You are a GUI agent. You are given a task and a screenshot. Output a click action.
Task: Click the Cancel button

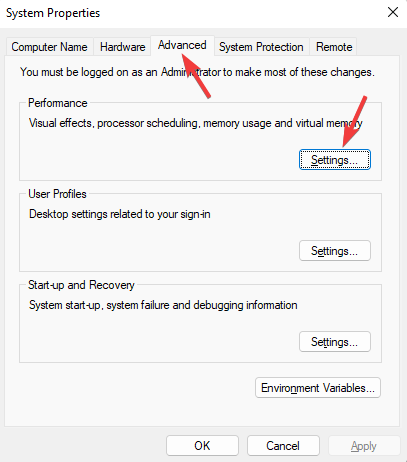(283, 446)
